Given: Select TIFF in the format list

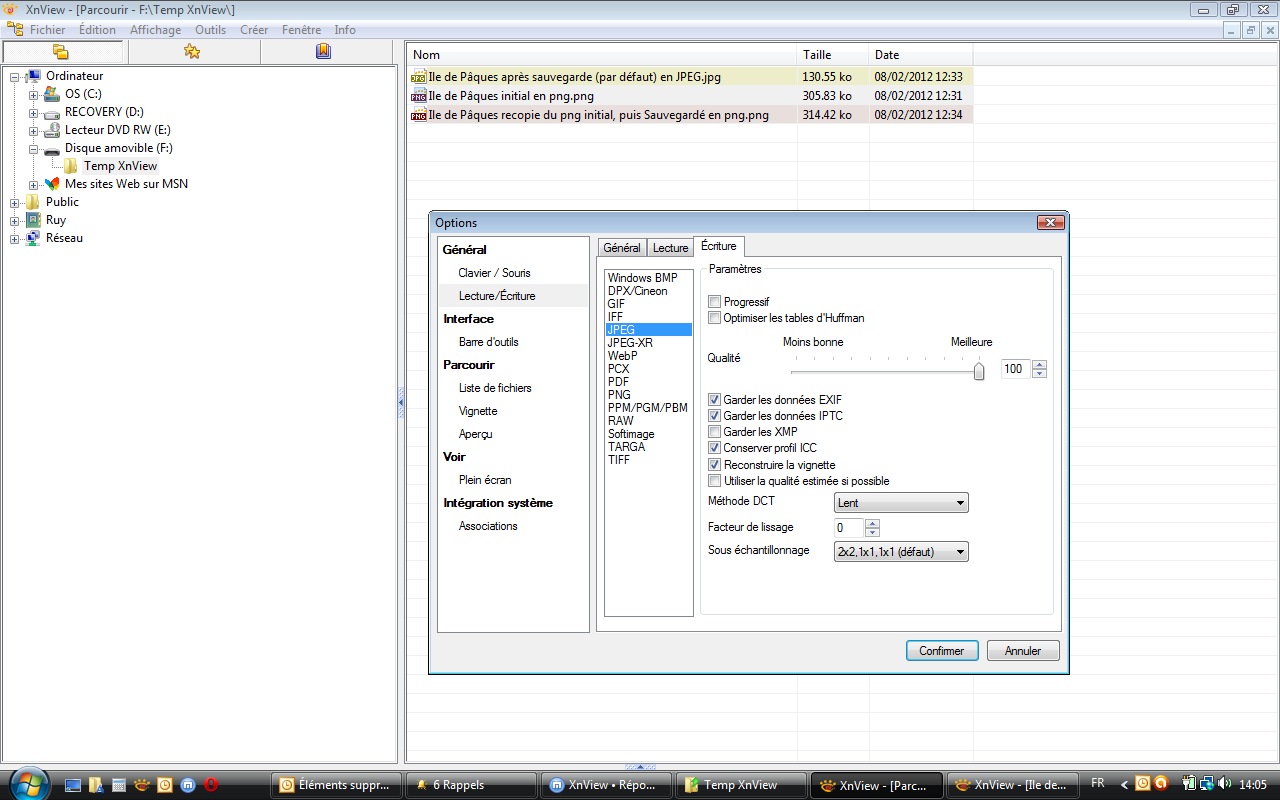Looking at the screenshot, I should point(619,460).
